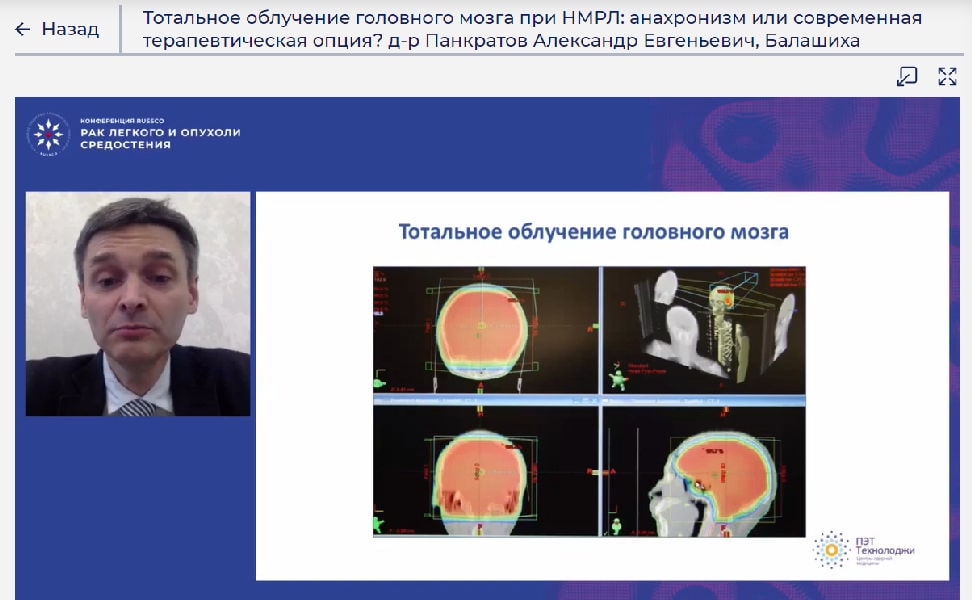Click the 3D skeleton view panel
The height and width of the screenshot is (600, 972).
pyautogui.click(x=703, y=330)
